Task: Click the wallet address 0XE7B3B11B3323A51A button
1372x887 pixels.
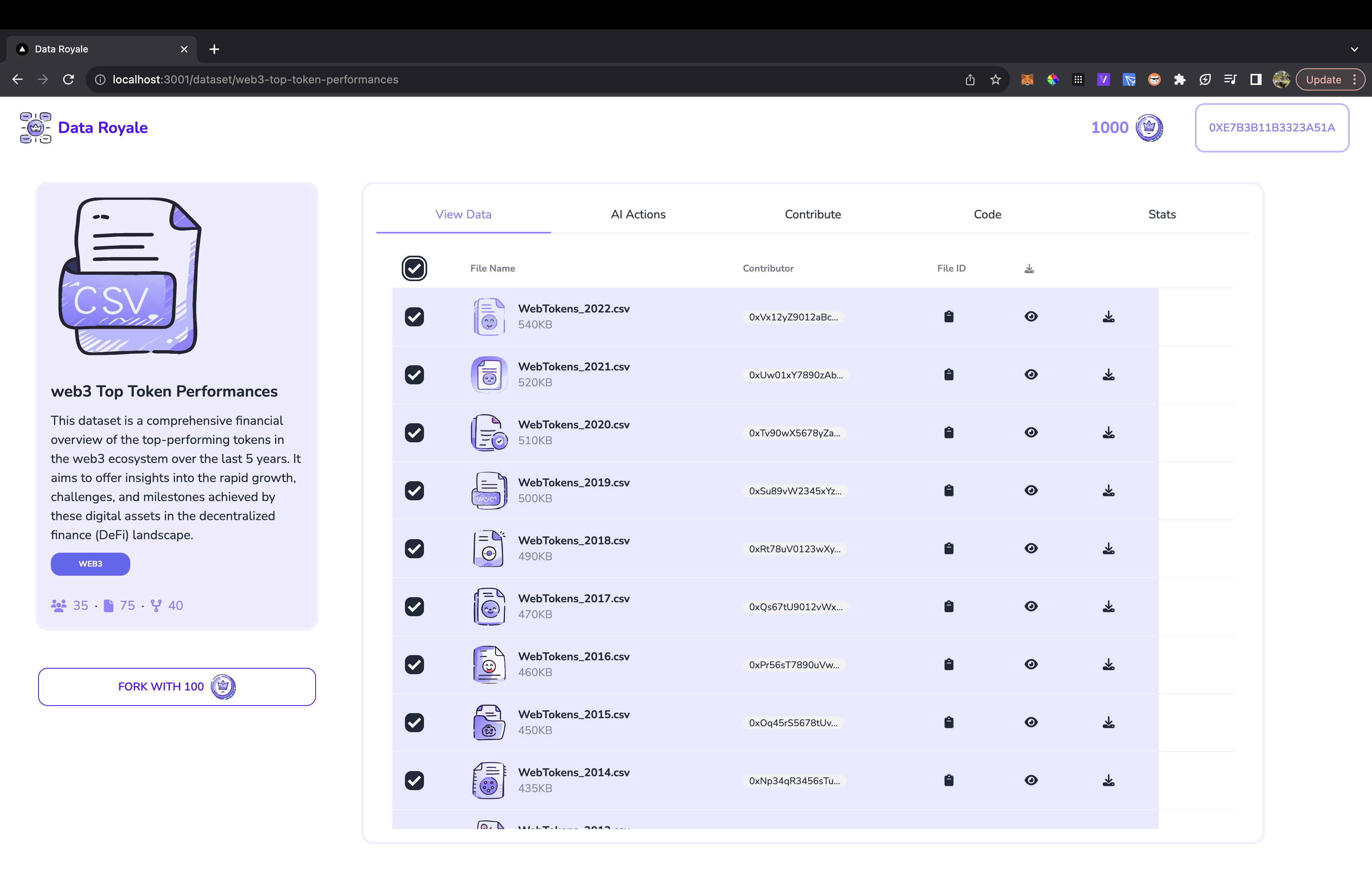Action: pyautogui.click(x=1271, y=128)
